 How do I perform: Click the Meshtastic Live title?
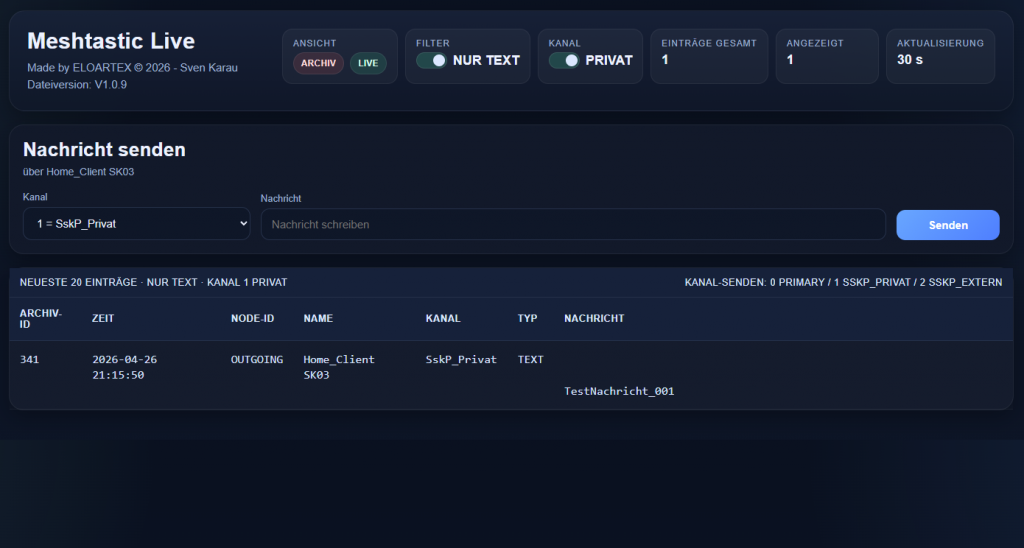(x=111, y=41)
